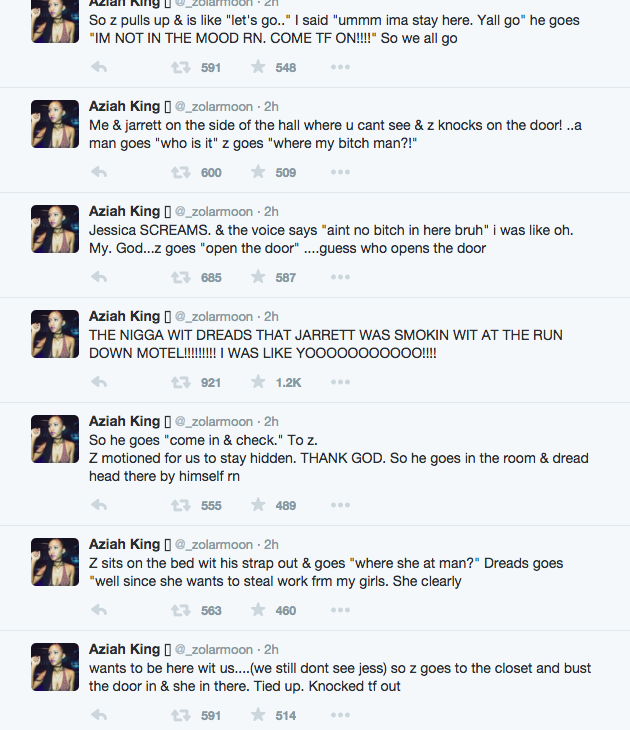
Task: Reply to the "Z sits on the bed" tweet
Action: pos(99,611)
